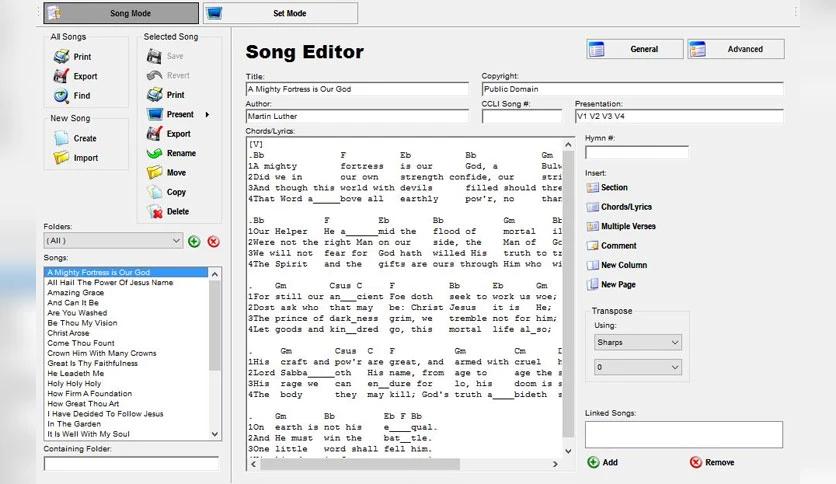Select I Have Decided To Follow Jesus
Image resolution: width=836 pixels, height=484 pixels.
click(x=126, y=414)
